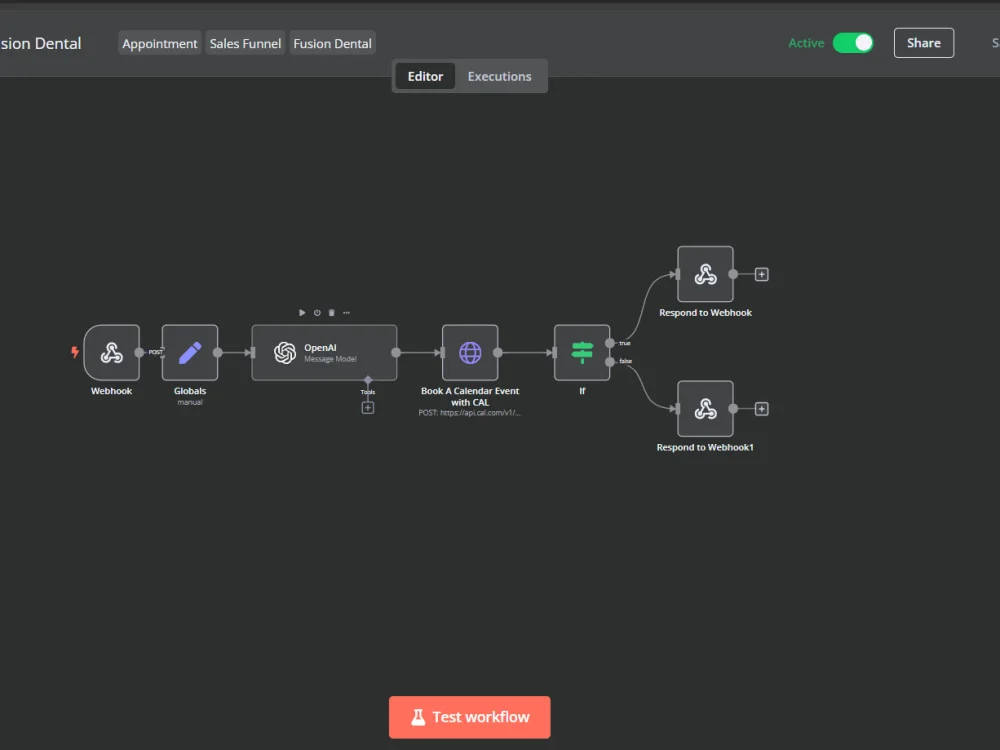1000x750 pixels.
Task: Click the If node false output connector
Action: pyautogui.click(x=610, y=362)
